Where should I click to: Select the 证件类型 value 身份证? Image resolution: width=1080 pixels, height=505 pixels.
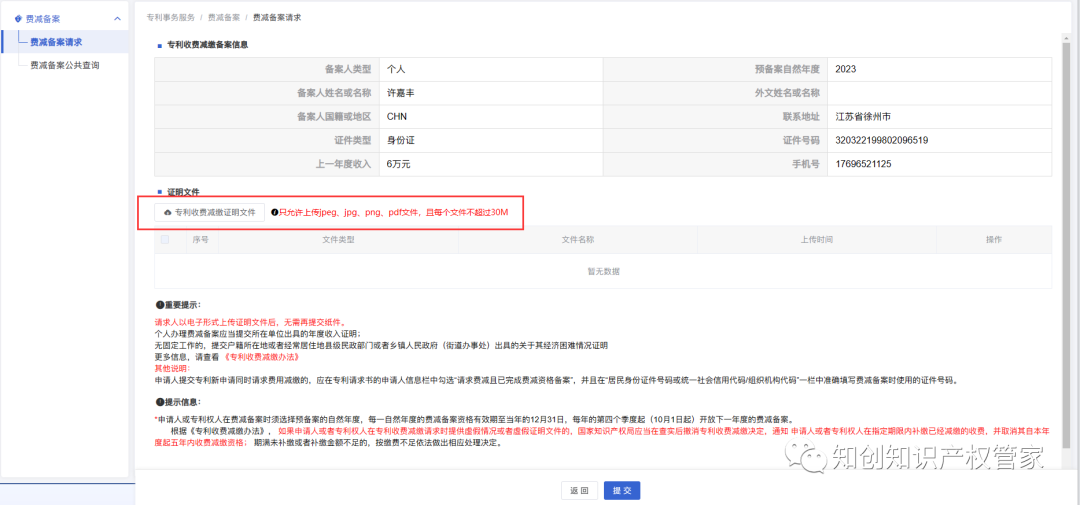tap(400, 141)
